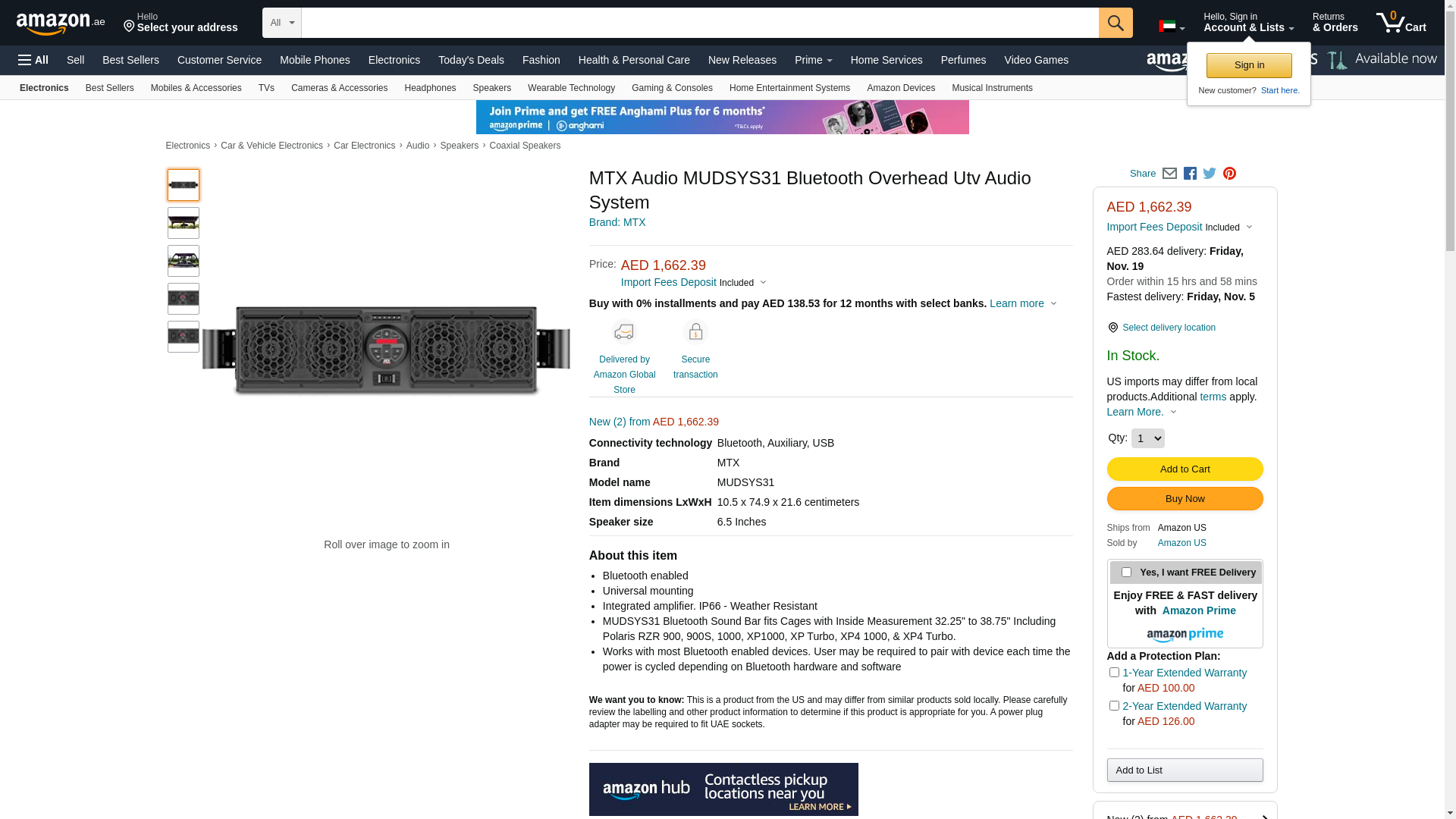The width and height of the screenshot is (1456, 819).
Task: Click the Add to Cart button
Action: [1185, 469]
